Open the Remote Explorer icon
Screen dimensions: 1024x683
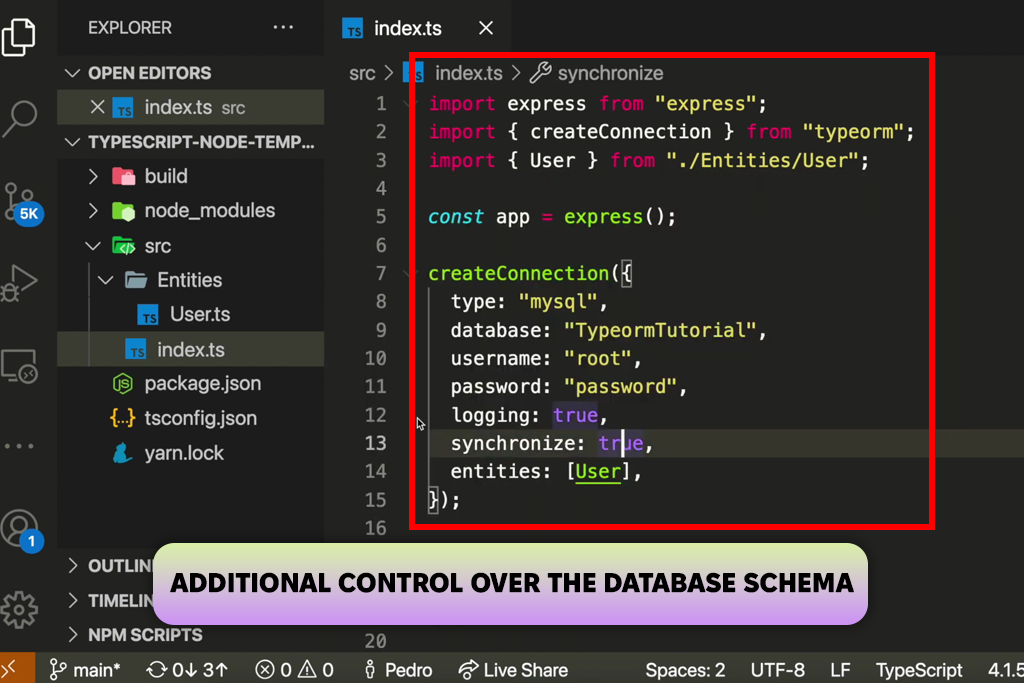pos(19,366)
